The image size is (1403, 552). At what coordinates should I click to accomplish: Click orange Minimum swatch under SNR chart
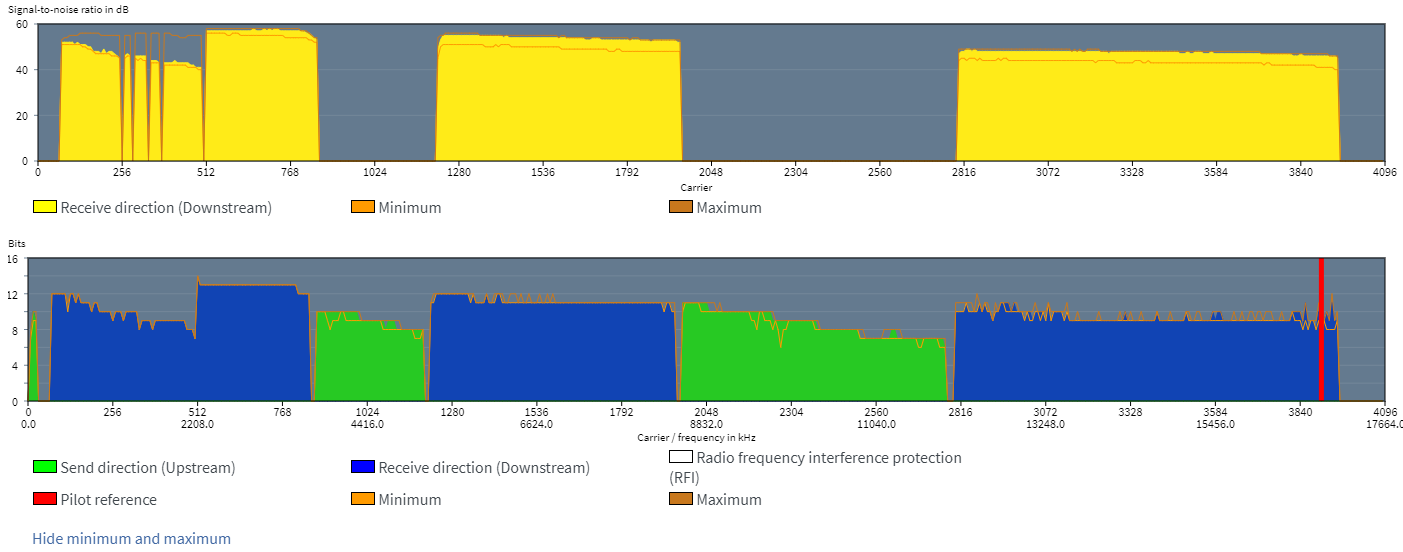(362, 208)
